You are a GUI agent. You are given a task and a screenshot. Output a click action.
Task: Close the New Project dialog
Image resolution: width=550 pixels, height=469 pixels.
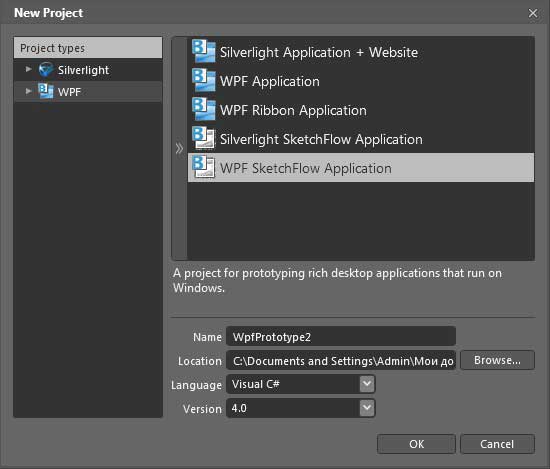pos(533,13)
